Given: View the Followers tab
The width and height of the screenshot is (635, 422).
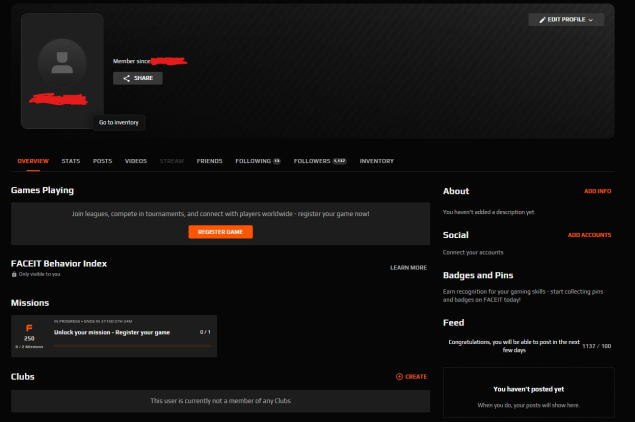Looking at the screenshot, I should (x=320, y=161).
